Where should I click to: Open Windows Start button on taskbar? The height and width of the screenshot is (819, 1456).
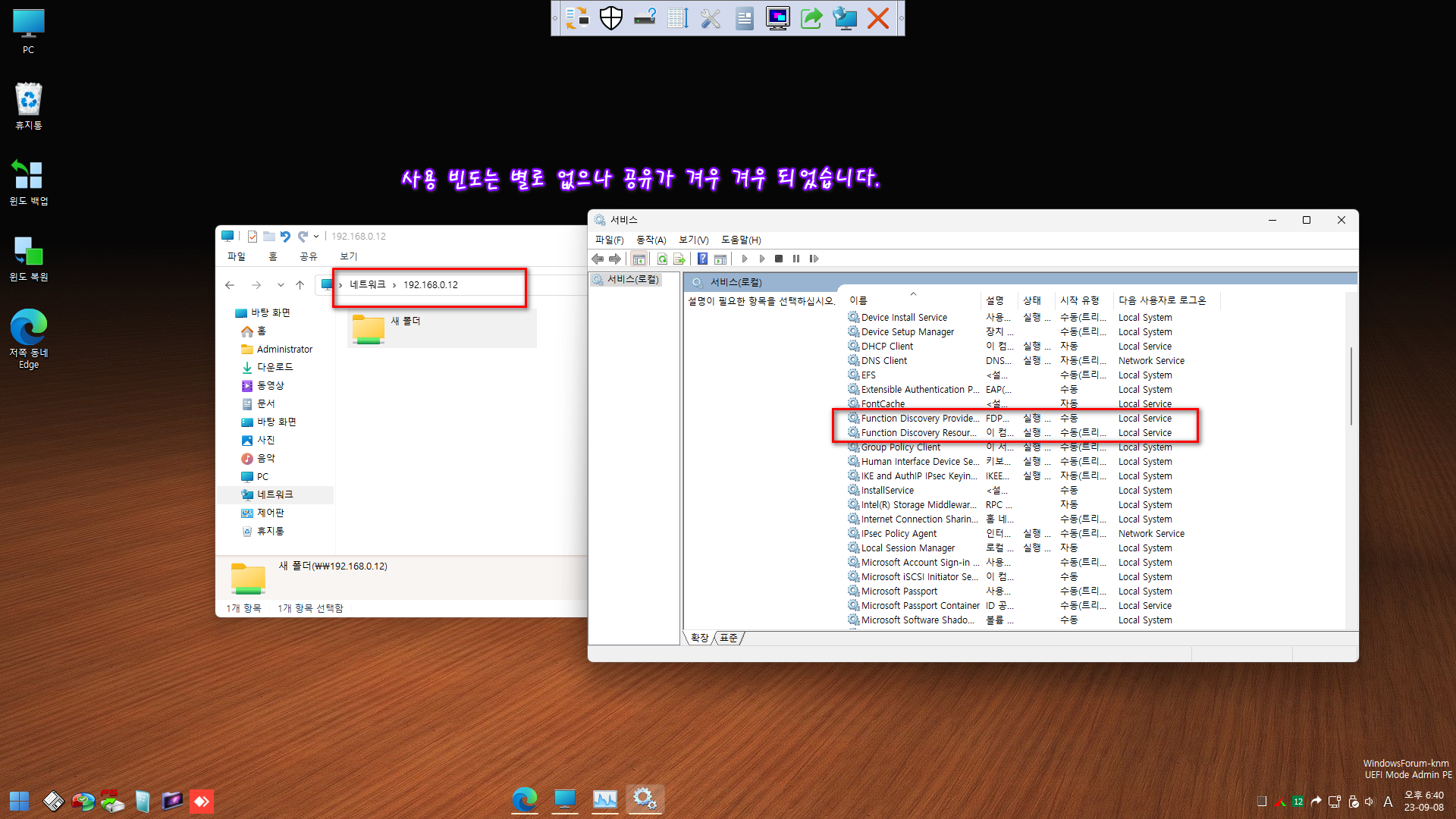click(19, 801)
